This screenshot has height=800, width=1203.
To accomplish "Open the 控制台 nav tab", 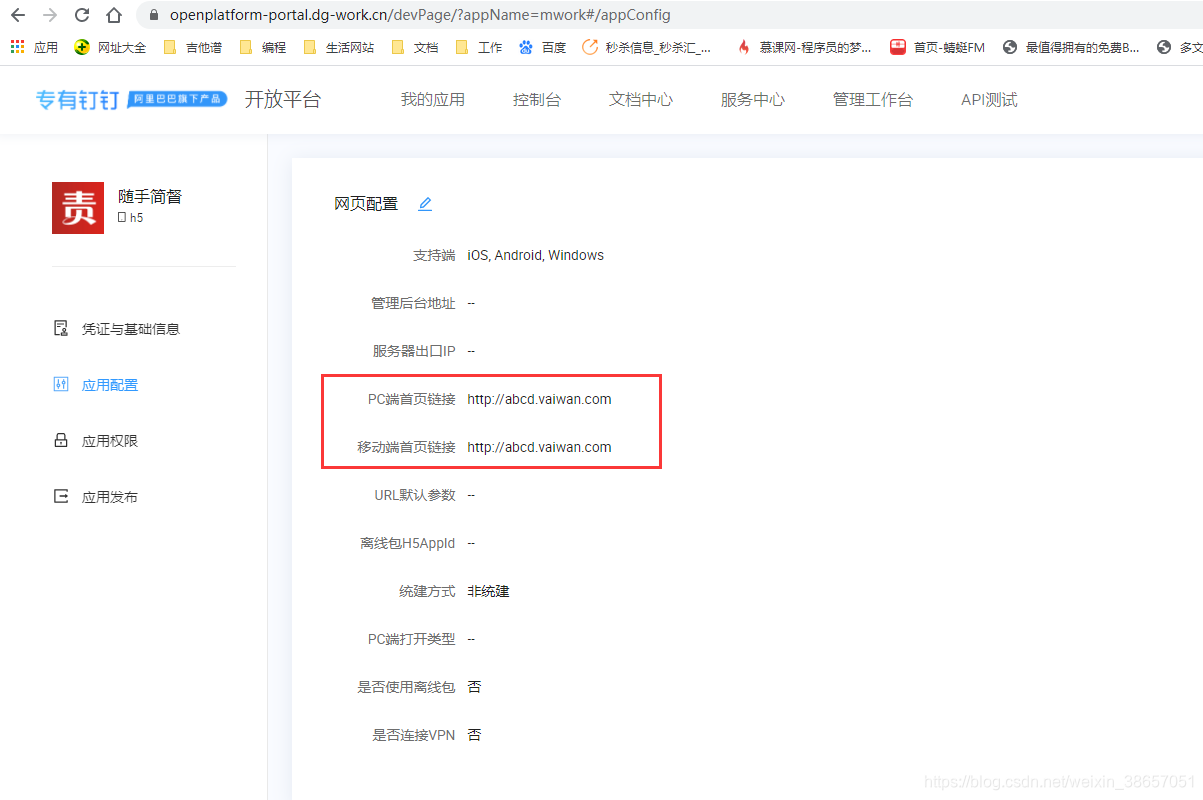I will point(537,100).
